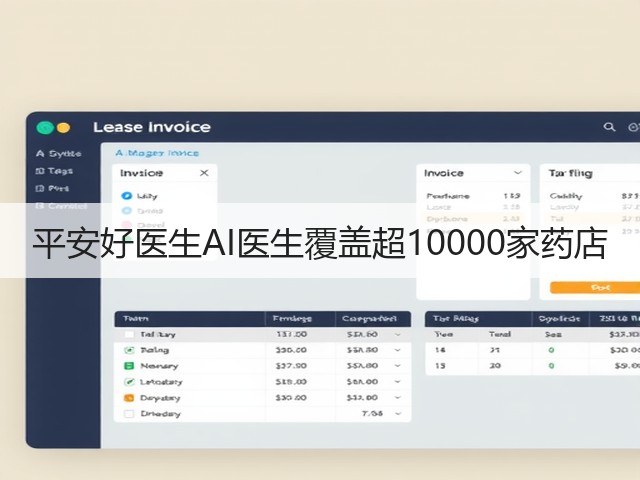Click the orange button in Tar fling panel

(595, 287)
